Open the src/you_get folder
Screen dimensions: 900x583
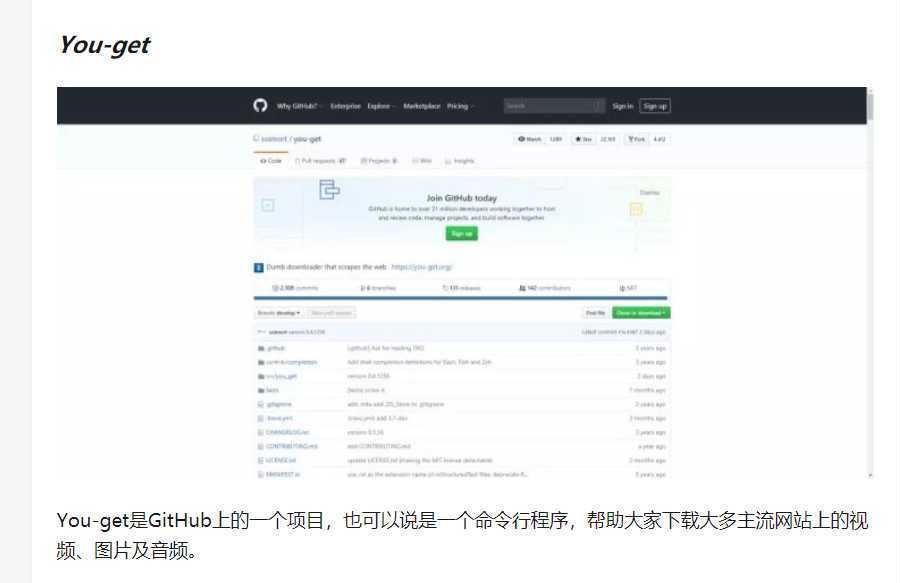click(282, 376)
